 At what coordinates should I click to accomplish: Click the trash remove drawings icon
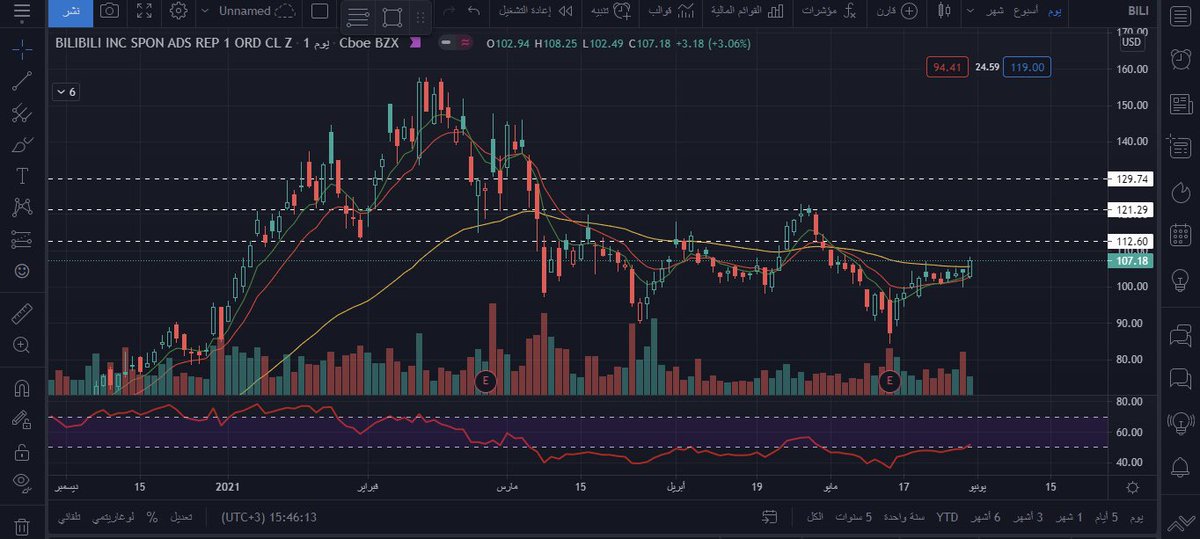(22, 525)
